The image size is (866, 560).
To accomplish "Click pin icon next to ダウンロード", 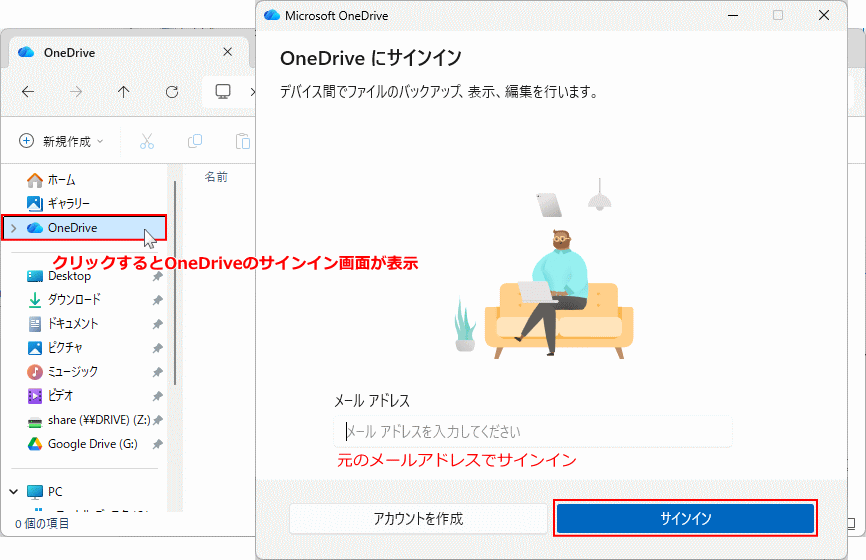I will pos(157,300).
